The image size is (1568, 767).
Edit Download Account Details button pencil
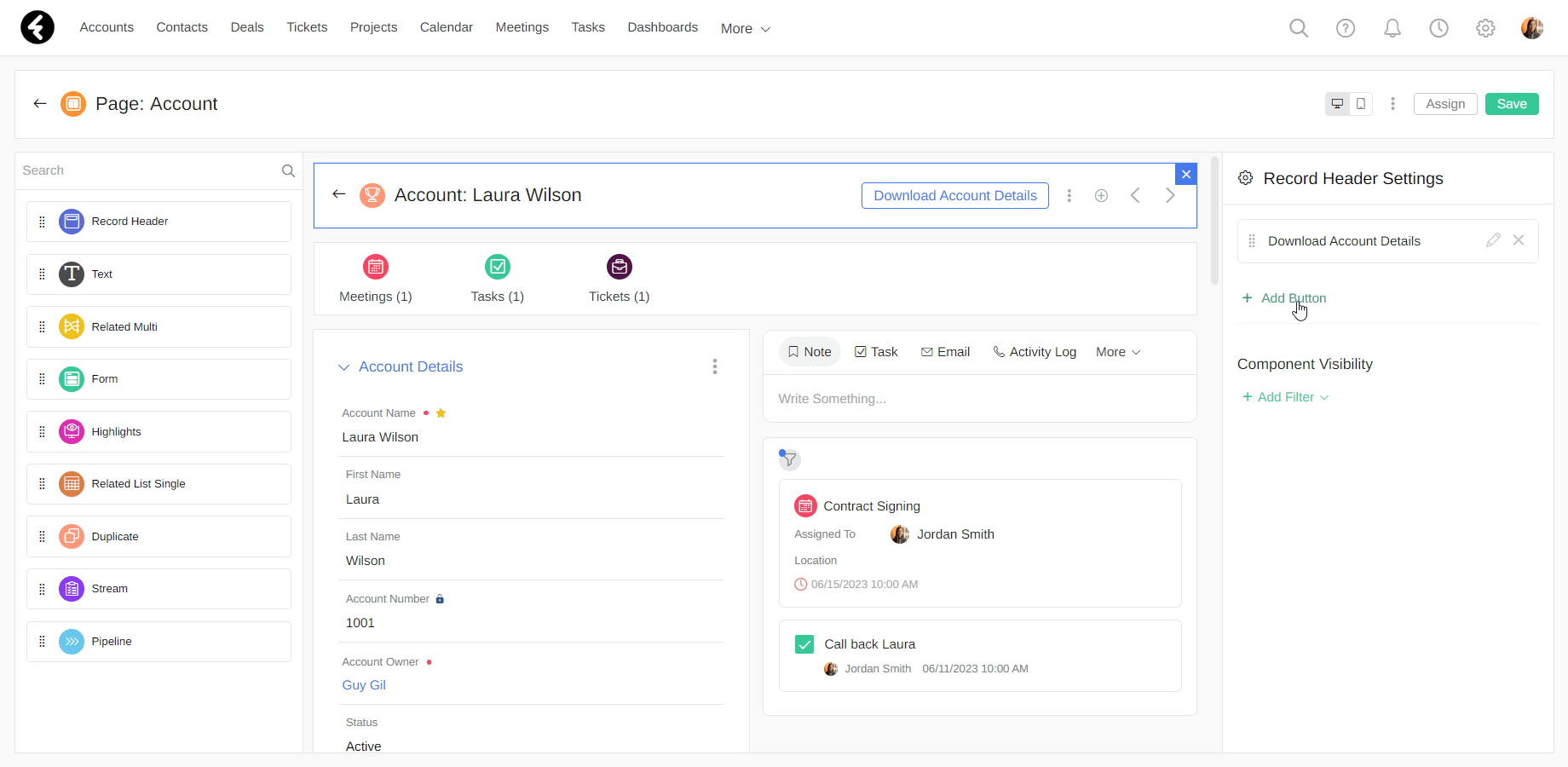coord(1493,240)
